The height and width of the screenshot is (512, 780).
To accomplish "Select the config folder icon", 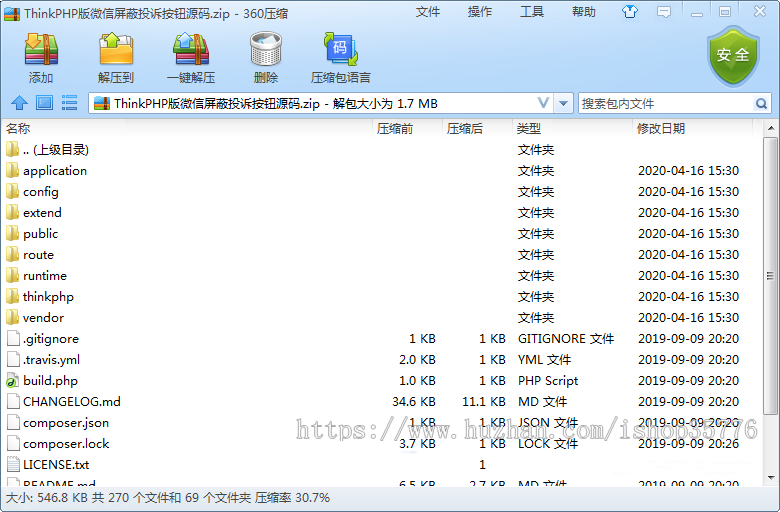I will coord(13,191).
